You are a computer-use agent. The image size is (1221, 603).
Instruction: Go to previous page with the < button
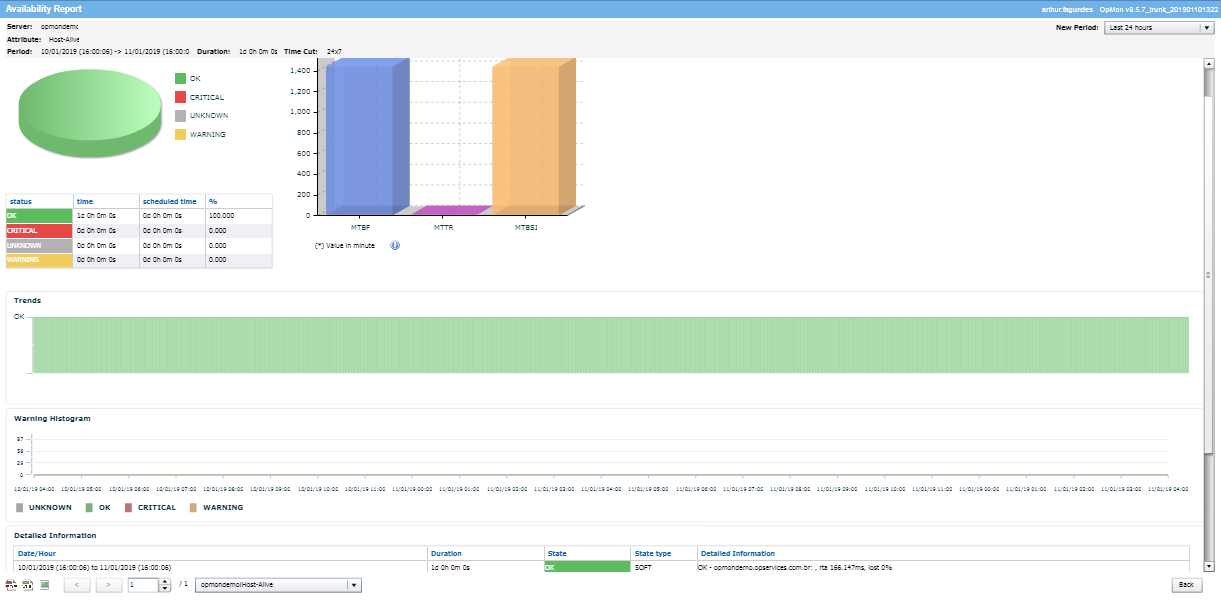[78, 585]
